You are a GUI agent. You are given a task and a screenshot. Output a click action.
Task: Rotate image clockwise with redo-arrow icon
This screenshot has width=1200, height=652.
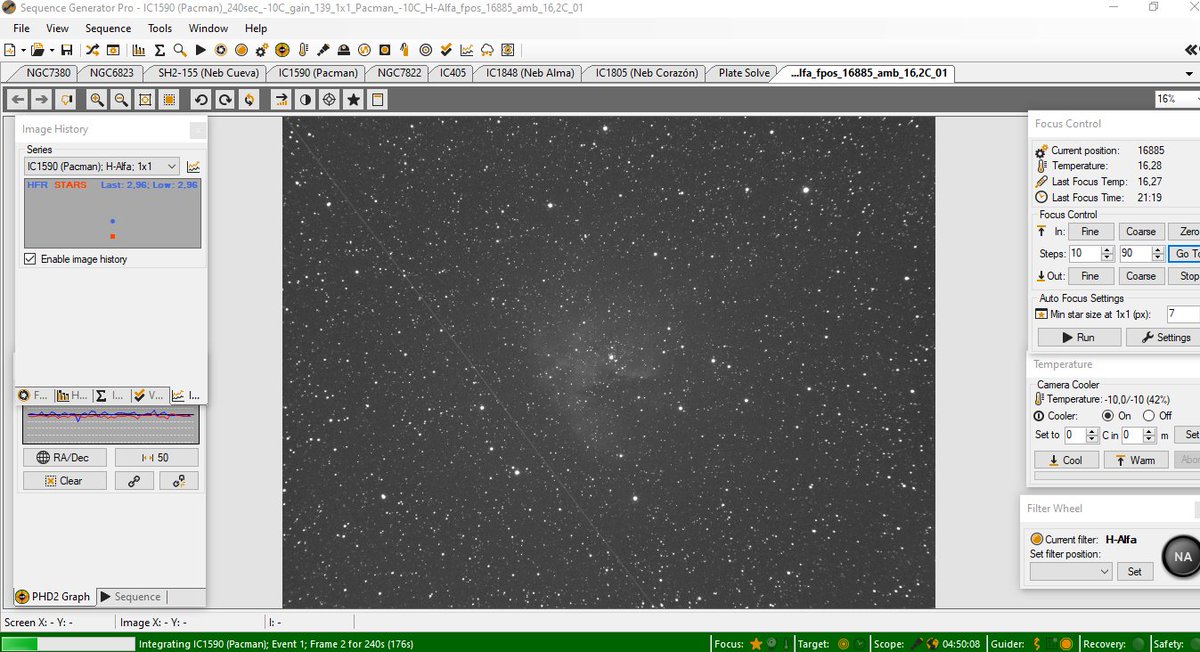click(225, 99)
